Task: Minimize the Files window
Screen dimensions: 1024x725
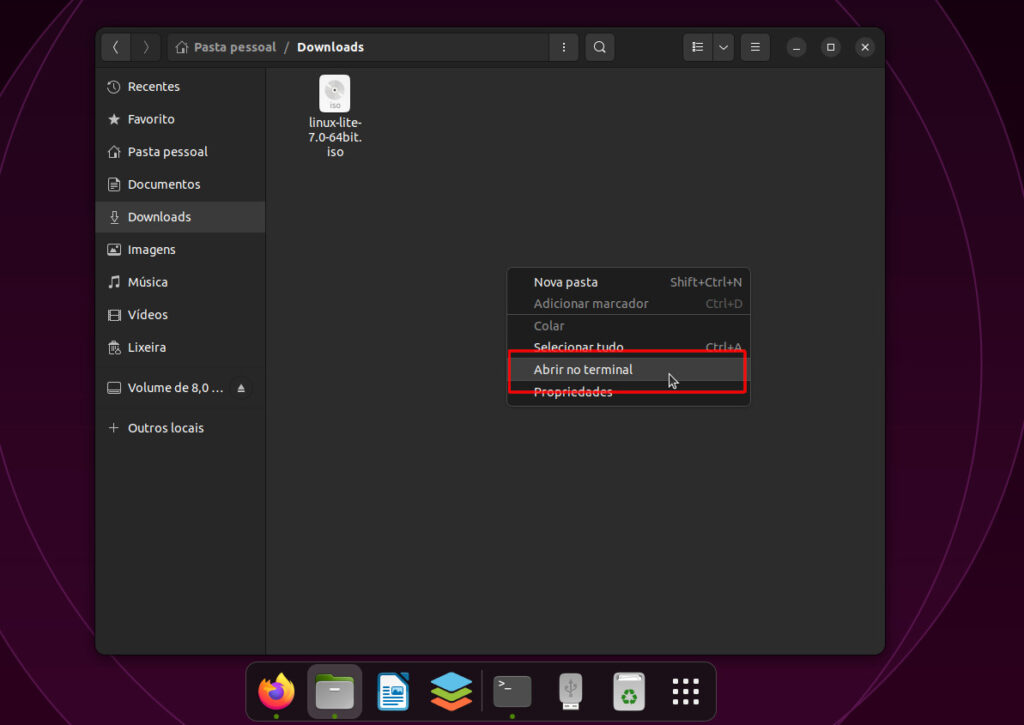Action: tap(796, 47)
